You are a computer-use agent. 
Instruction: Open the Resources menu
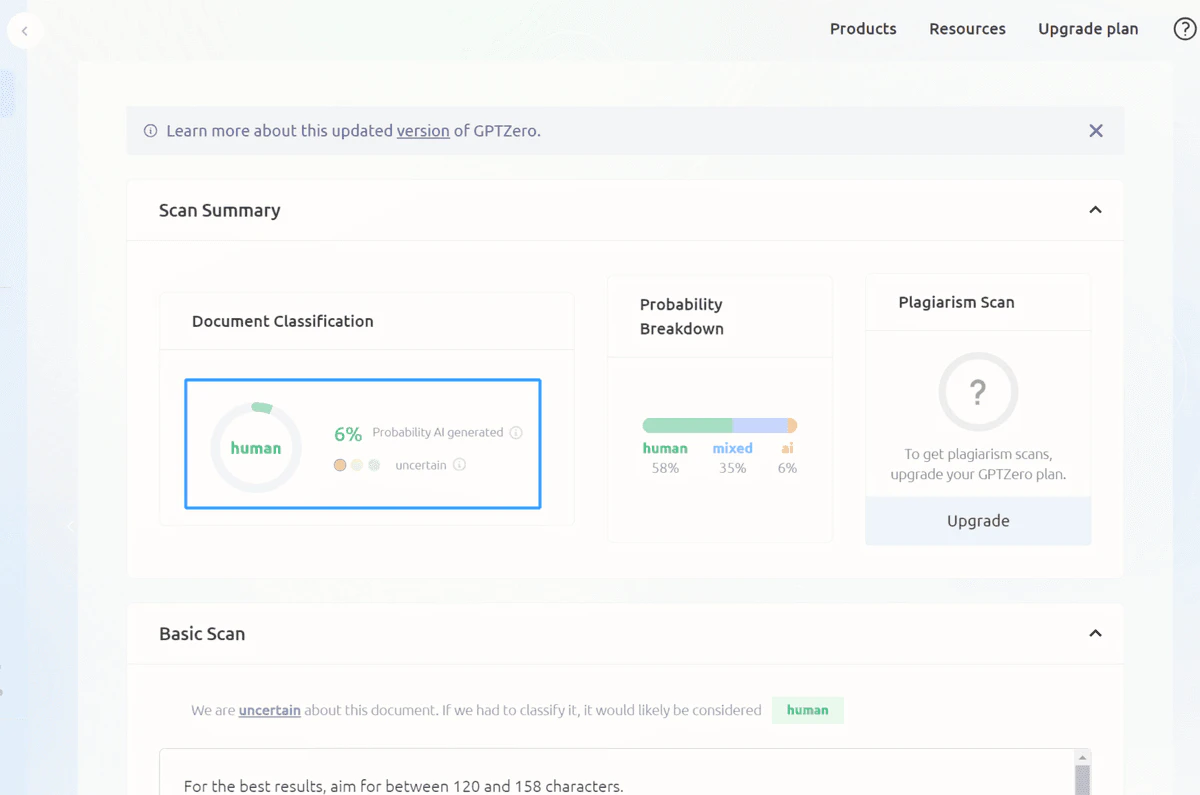(967, 29)
